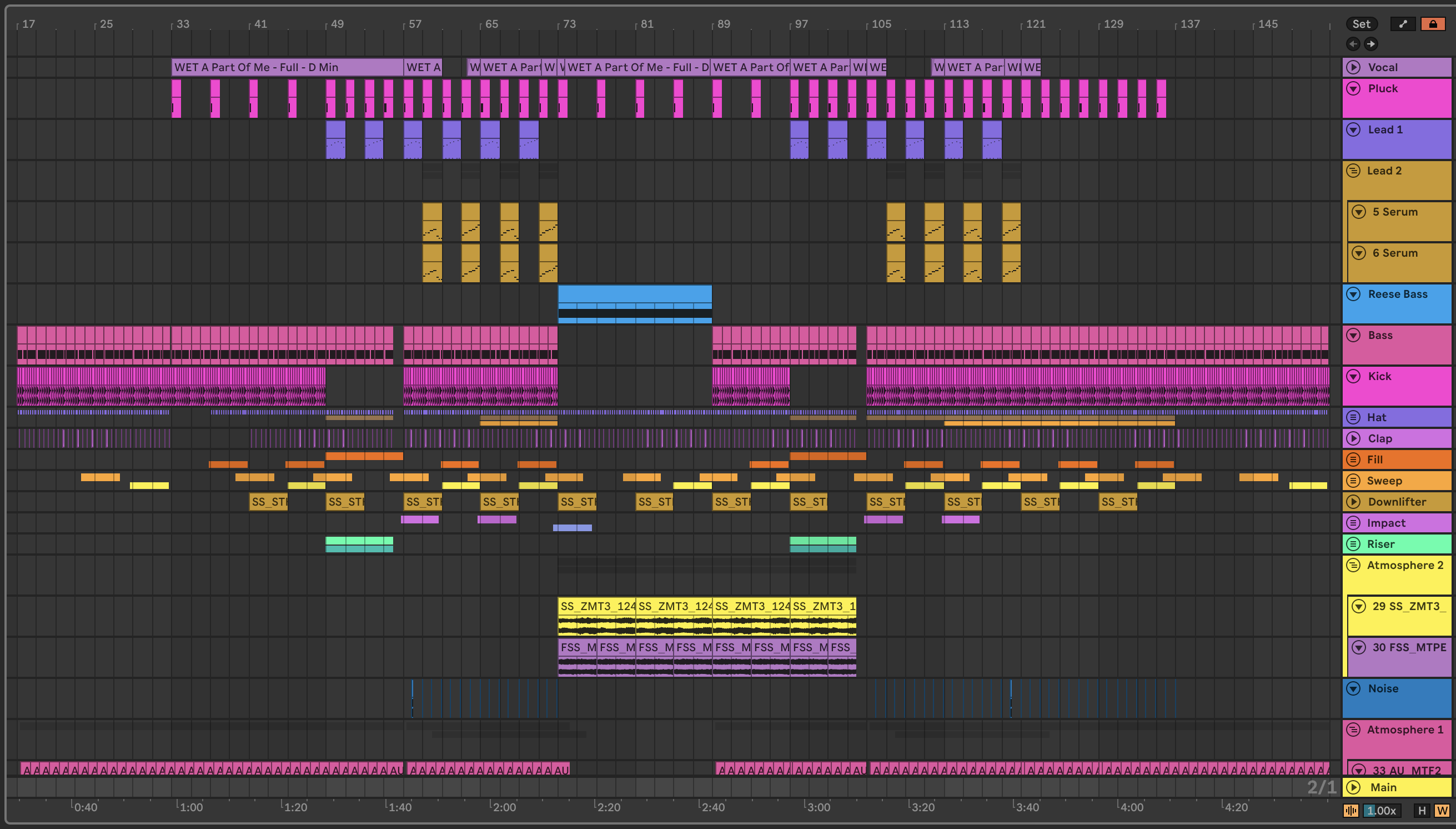Screen dimensions: 1456x829
Task: Fold the 29 SS_ZMT3 track
Action: click(x=1359, y=606)
